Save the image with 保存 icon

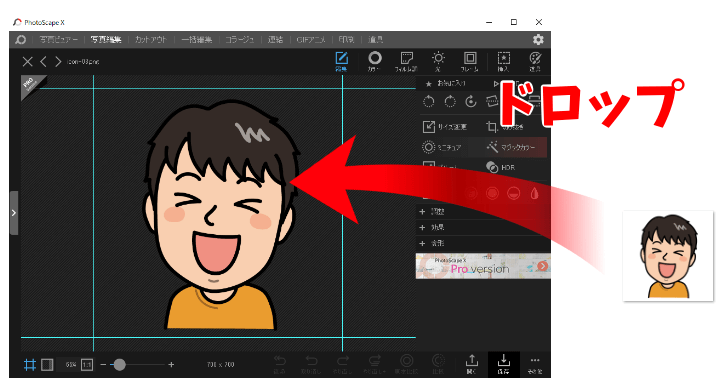504,364
